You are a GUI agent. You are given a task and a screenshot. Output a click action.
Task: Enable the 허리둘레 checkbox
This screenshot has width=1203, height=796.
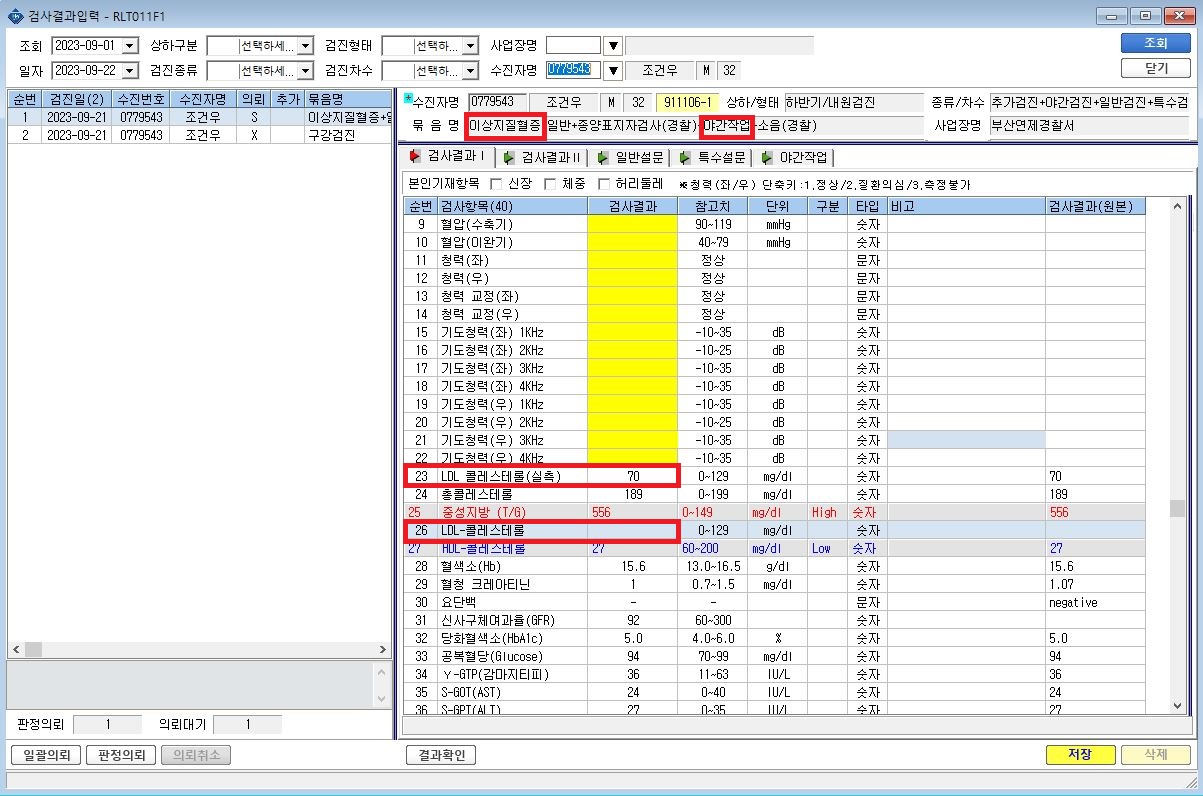click(x=604, y=184)
